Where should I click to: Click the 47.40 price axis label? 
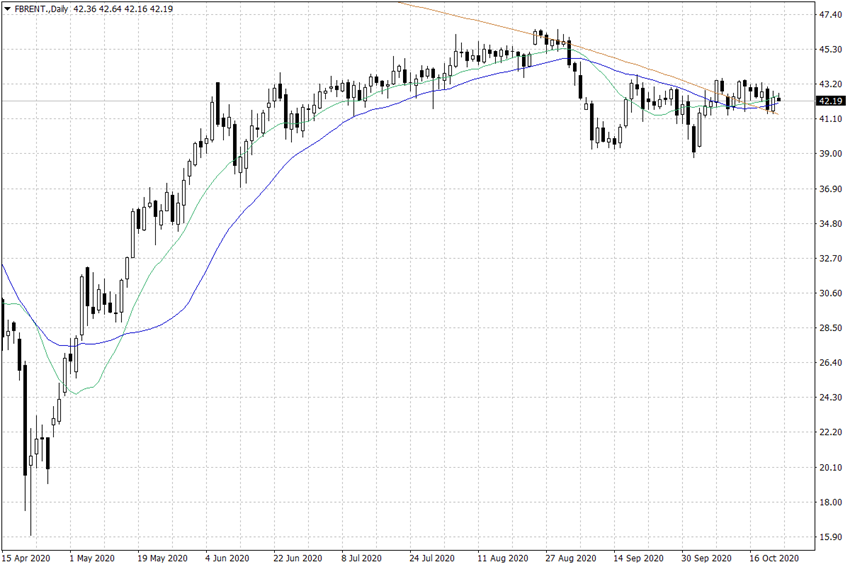click(x=831, y=15)
